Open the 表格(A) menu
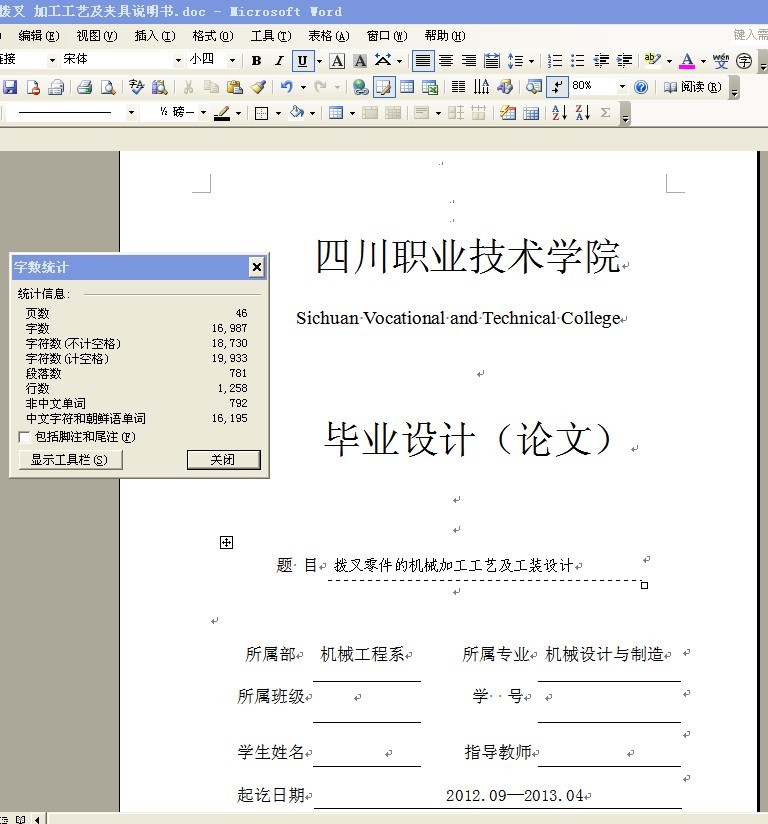The image size is (768, 824). (329, 36)
